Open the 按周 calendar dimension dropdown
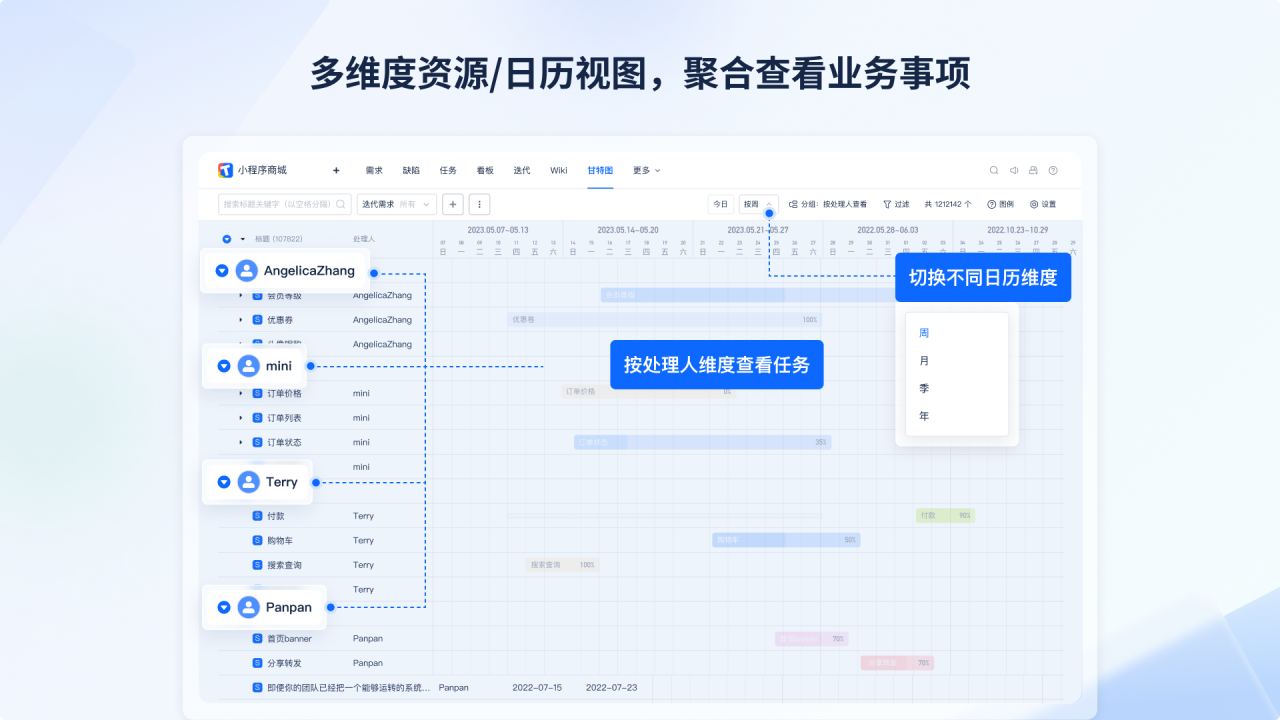1280x720 pixels. pos(758,204)
